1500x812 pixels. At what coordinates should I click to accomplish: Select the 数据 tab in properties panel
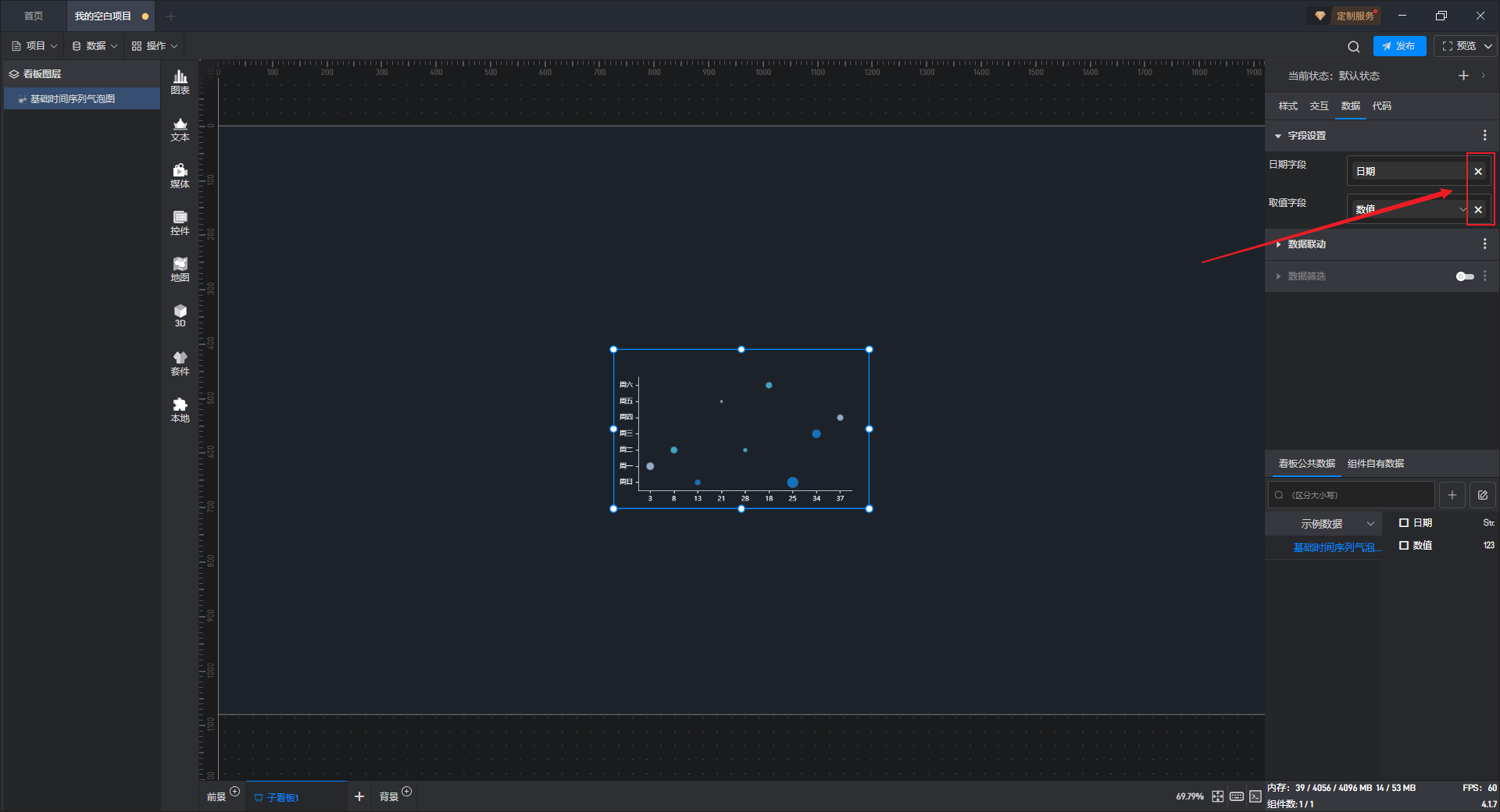tap(1350, 106)
